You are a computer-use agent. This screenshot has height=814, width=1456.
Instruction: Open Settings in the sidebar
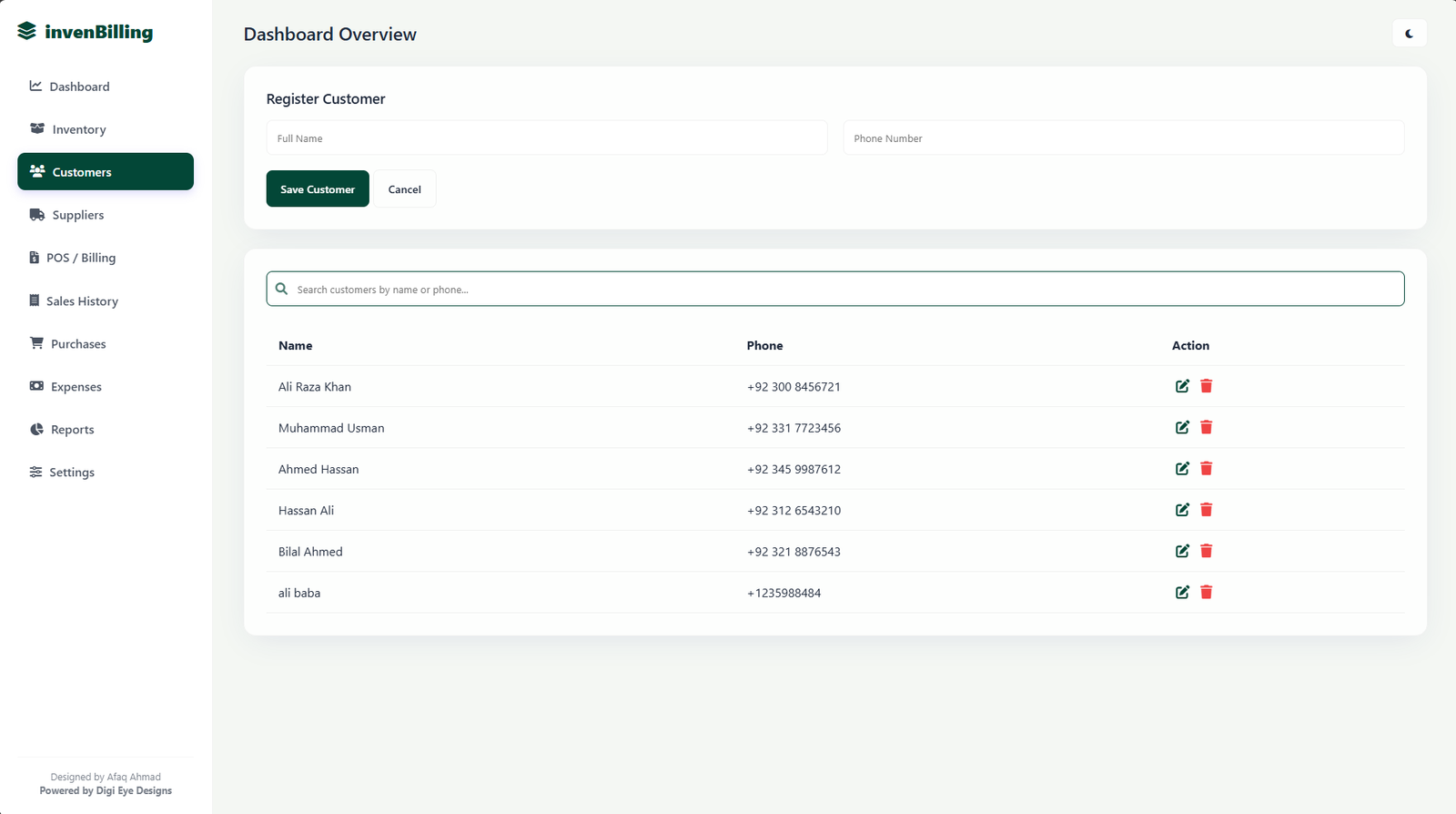pyautogui.click(x=72, y=473)
